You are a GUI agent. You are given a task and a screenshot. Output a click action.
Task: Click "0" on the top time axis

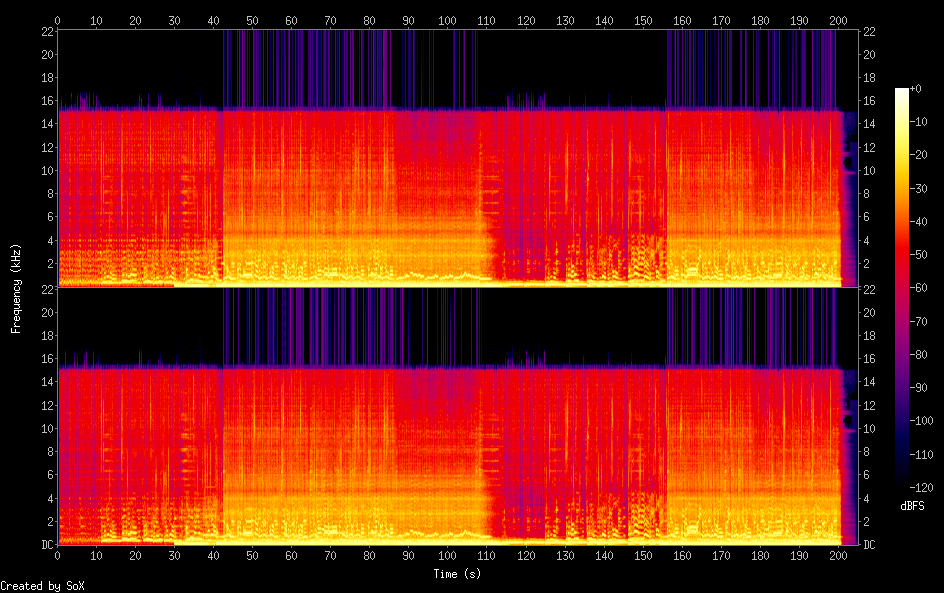point(57,20)
